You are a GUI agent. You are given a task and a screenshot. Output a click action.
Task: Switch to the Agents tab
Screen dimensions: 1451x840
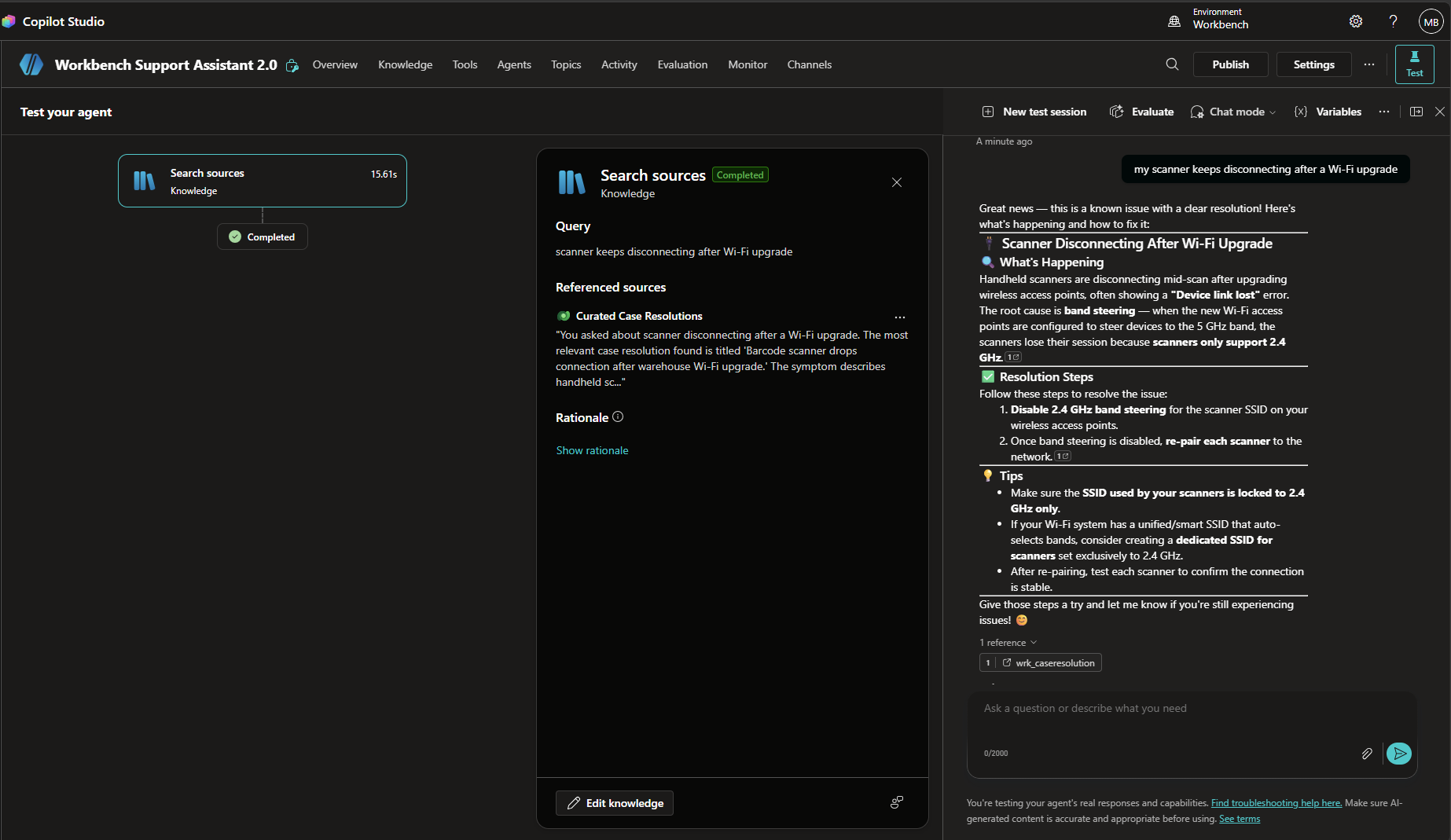(514, 64)
